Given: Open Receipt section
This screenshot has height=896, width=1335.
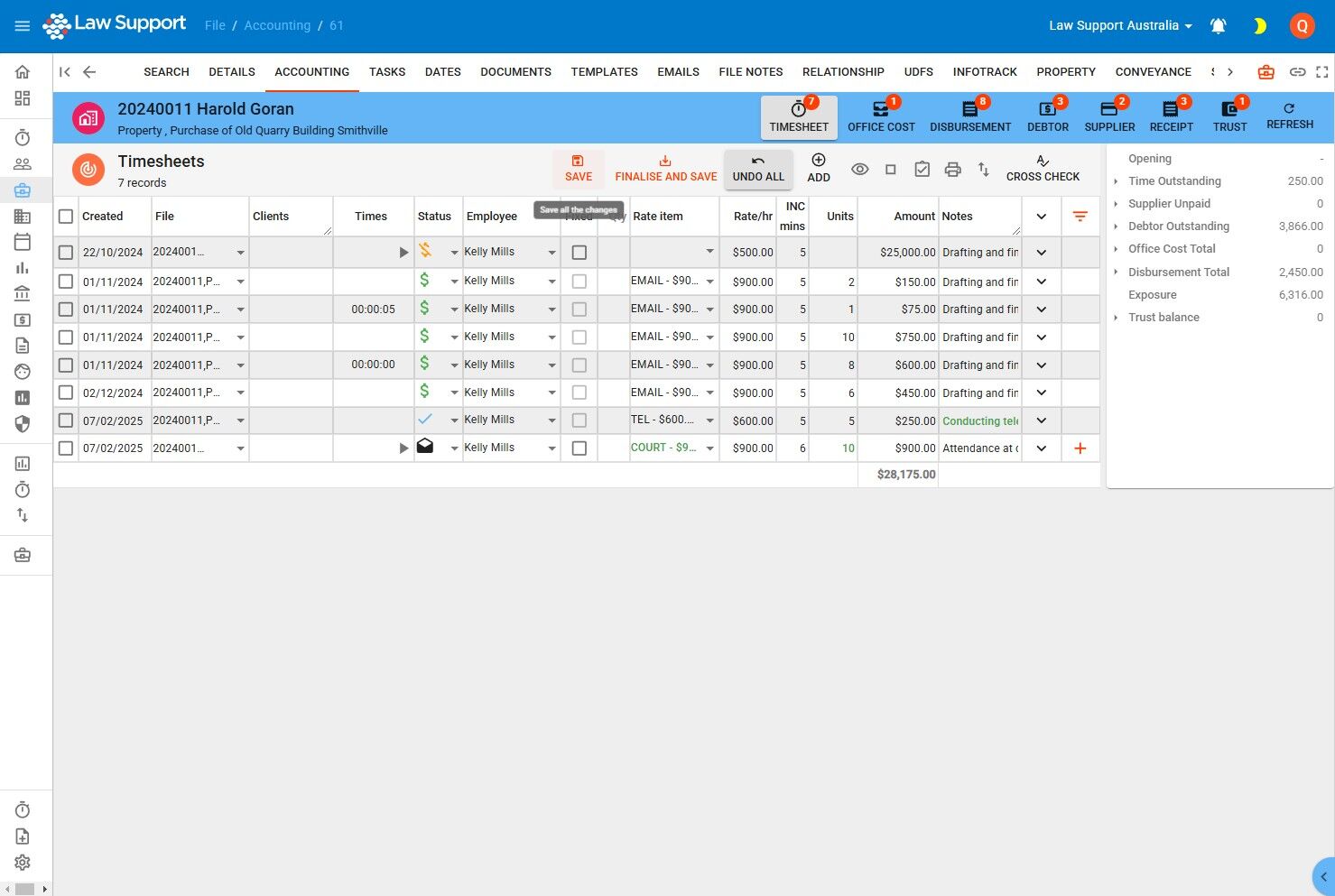Looking at the screenshot, I should pos(1171,117).
